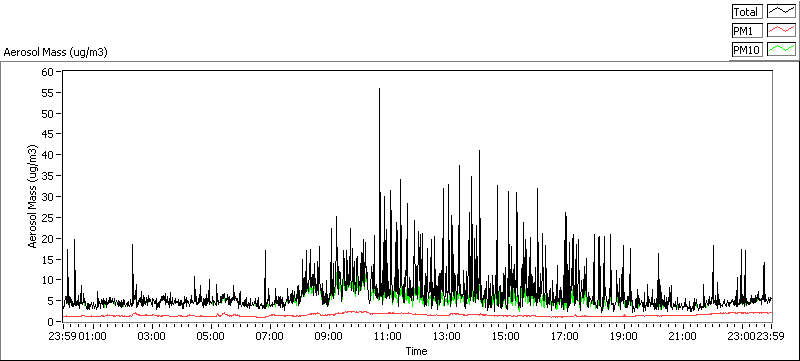This screenshot has height=361, width=800.
Task: Click the 'Aerosol Mass (ug/m3)' chart title
Action: coord(55,52)
